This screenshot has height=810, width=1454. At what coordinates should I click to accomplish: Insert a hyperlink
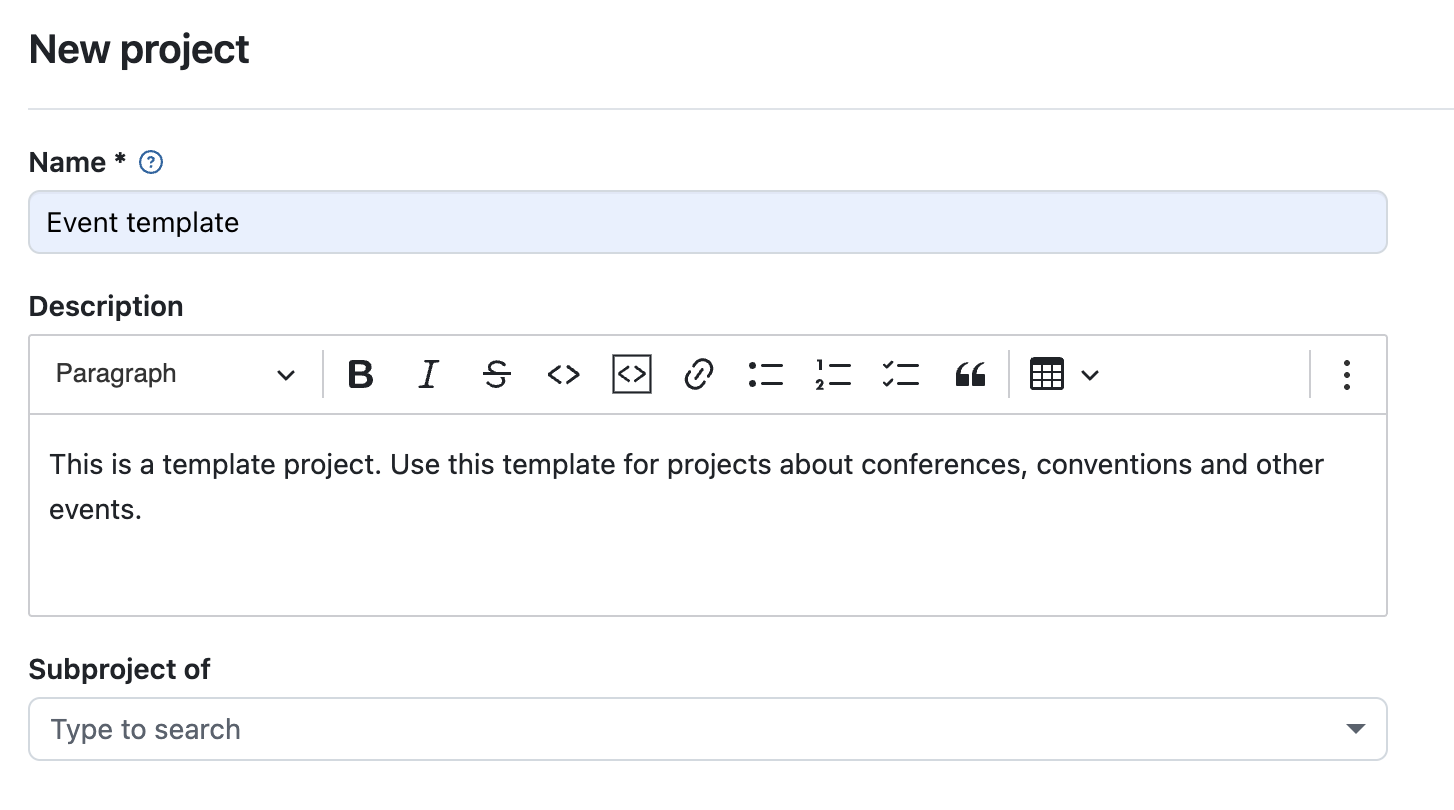[698, 374]
